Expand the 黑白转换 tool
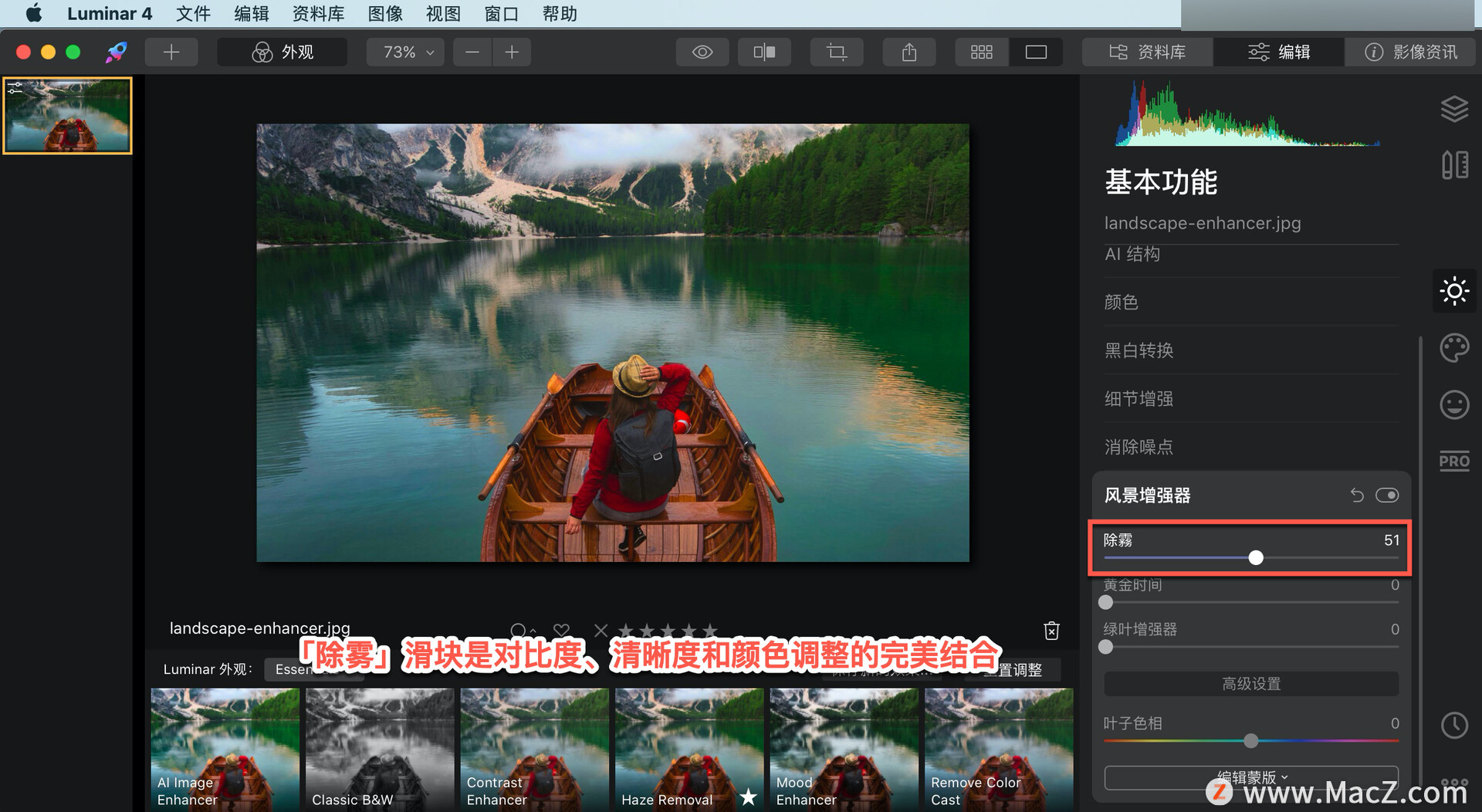 pos(1251,350)
